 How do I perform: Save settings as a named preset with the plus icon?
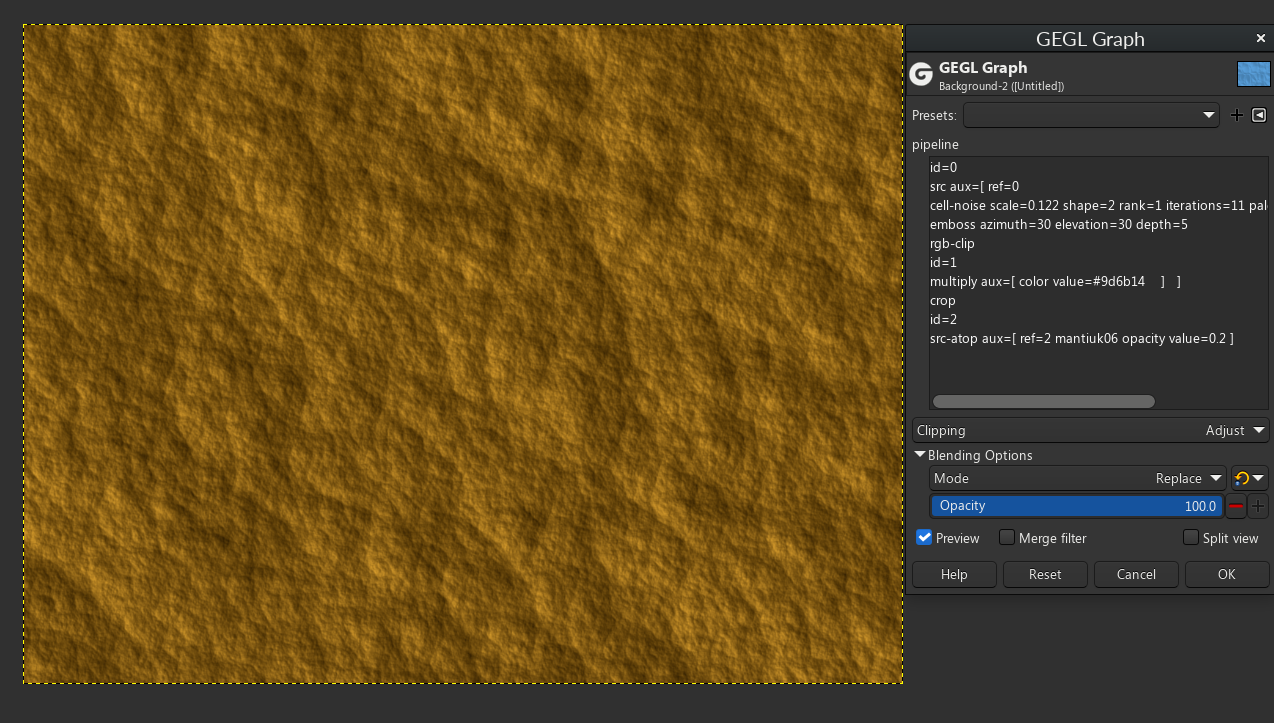1237,115
